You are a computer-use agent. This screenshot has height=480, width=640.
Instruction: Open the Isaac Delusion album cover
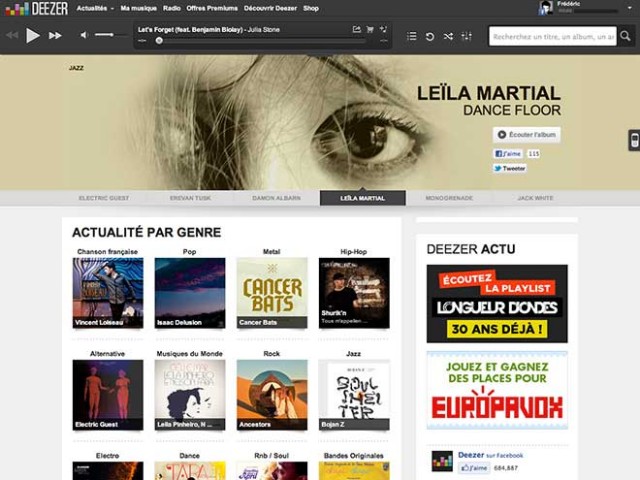[190, 293]
